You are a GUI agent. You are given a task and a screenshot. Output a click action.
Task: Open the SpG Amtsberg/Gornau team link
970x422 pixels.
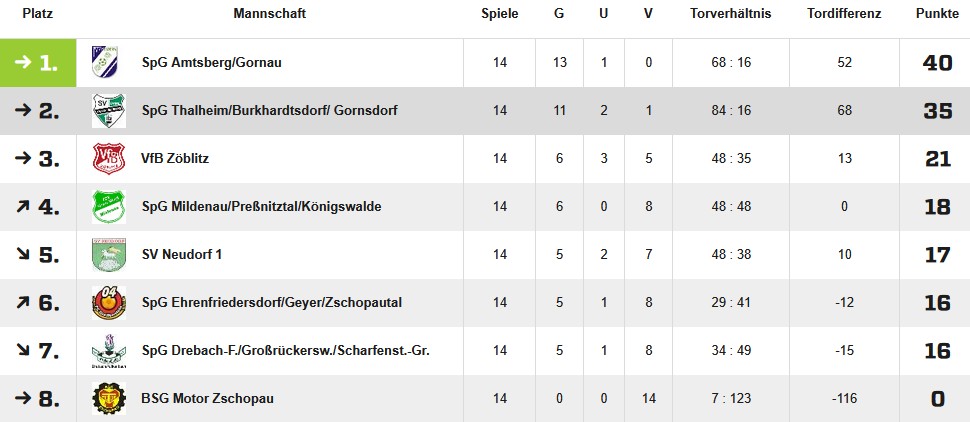[x=212, y=62]
